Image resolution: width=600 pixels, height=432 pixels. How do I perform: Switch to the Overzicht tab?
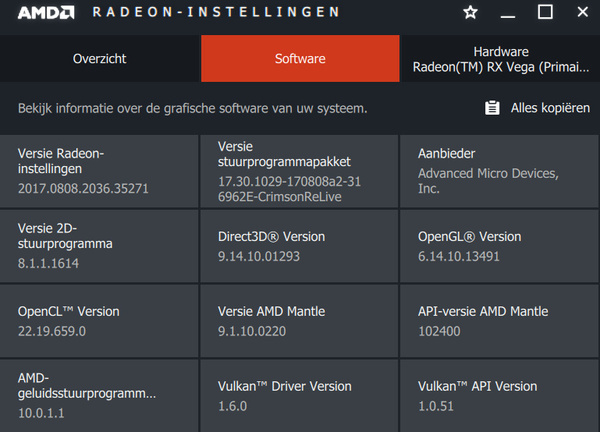[99, 59]
